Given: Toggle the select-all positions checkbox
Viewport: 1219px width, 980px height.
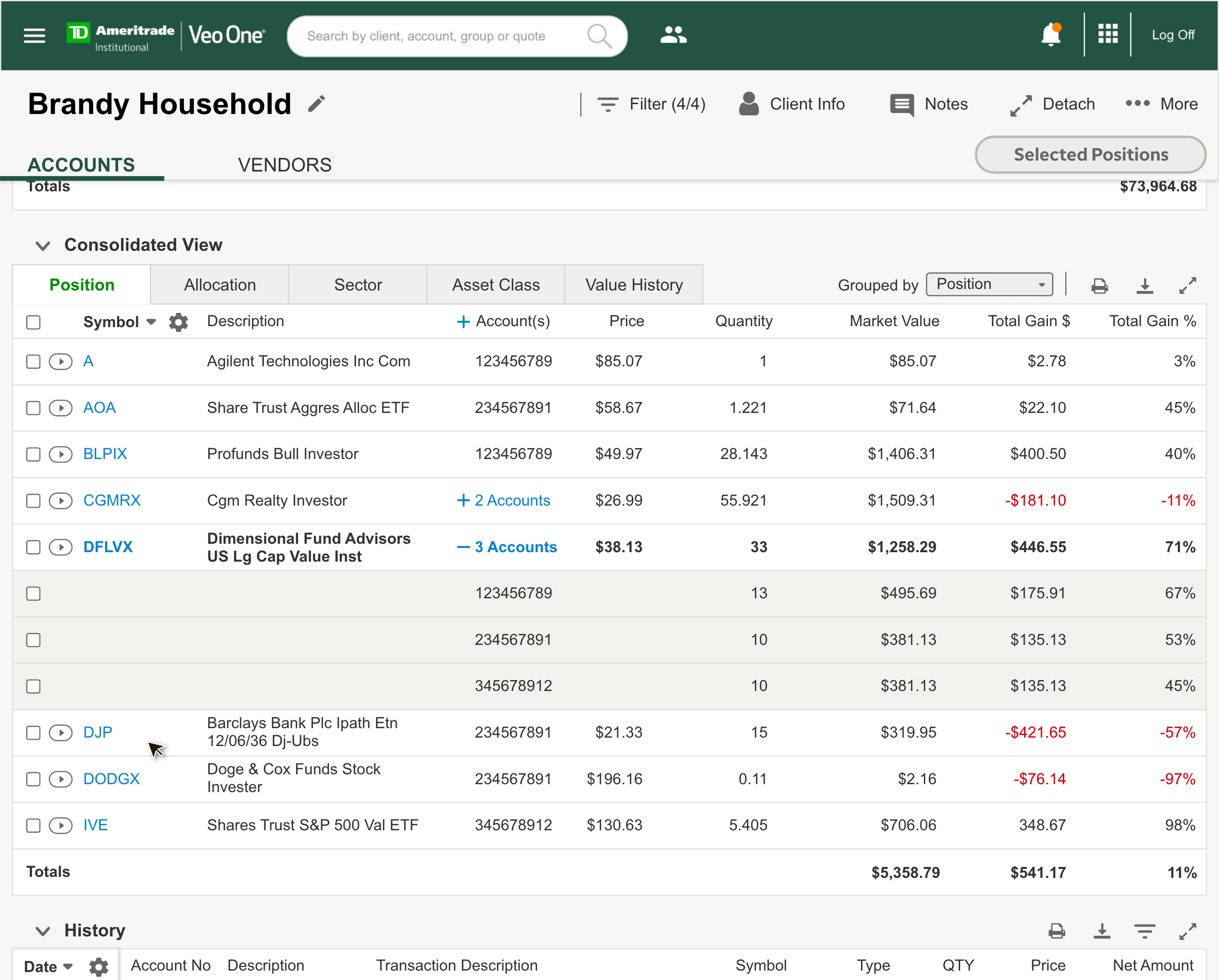Looking at the screenshot, I should pos(33,322).
